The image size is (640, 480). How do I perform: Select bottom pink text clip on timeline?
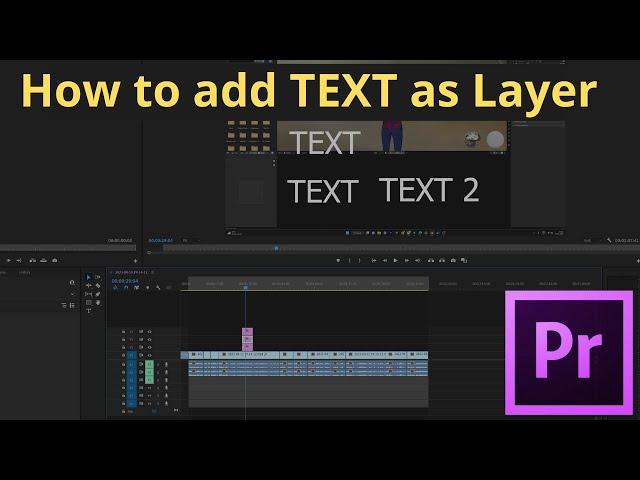(247, 347)
